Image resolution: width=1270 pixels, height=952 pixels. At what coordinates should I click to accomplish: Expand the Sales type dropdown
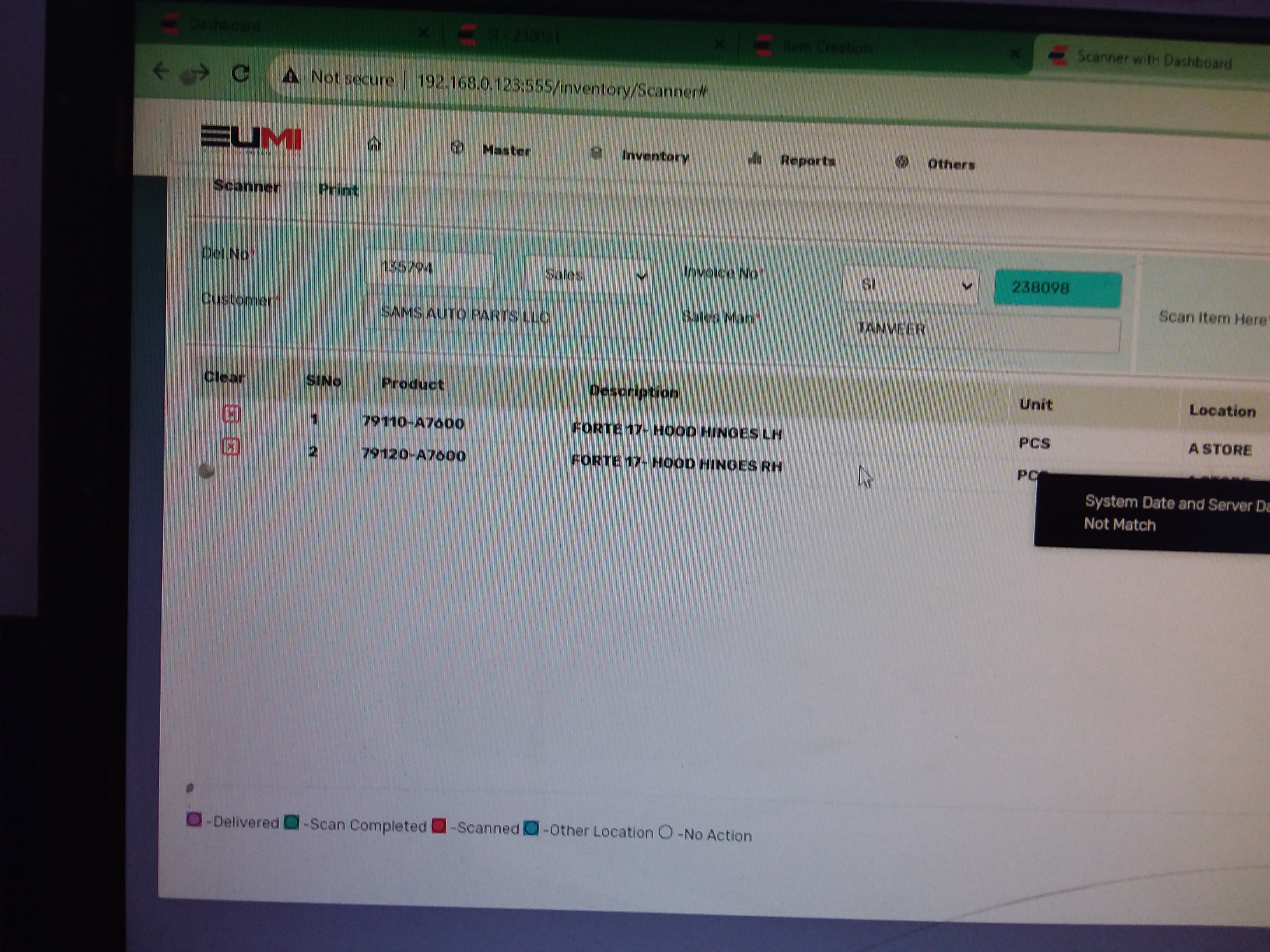click(588, 275)
